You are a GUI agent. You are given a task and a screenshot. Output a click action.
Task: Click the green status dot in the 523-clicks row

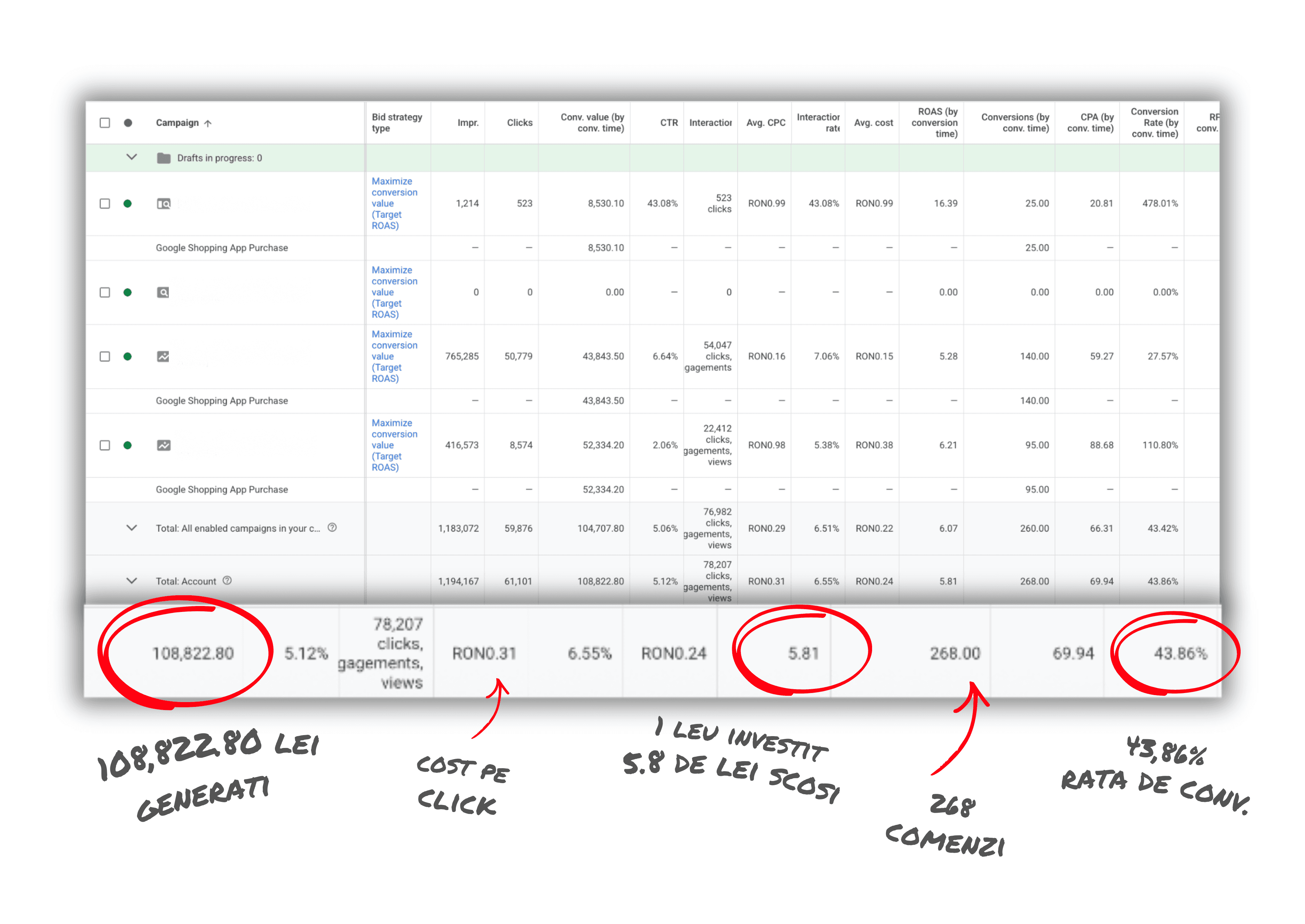click(x=127, y=204)
